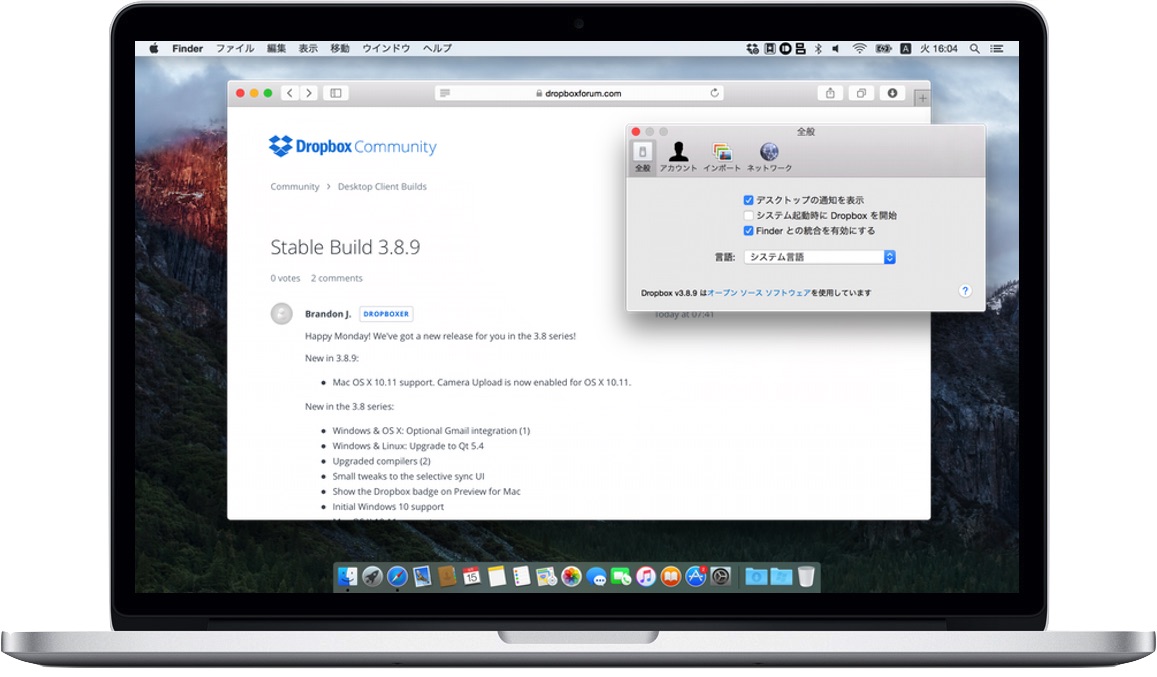Click the Bluetooth status icon
The image size is (1157, 677).
[818, 49]
